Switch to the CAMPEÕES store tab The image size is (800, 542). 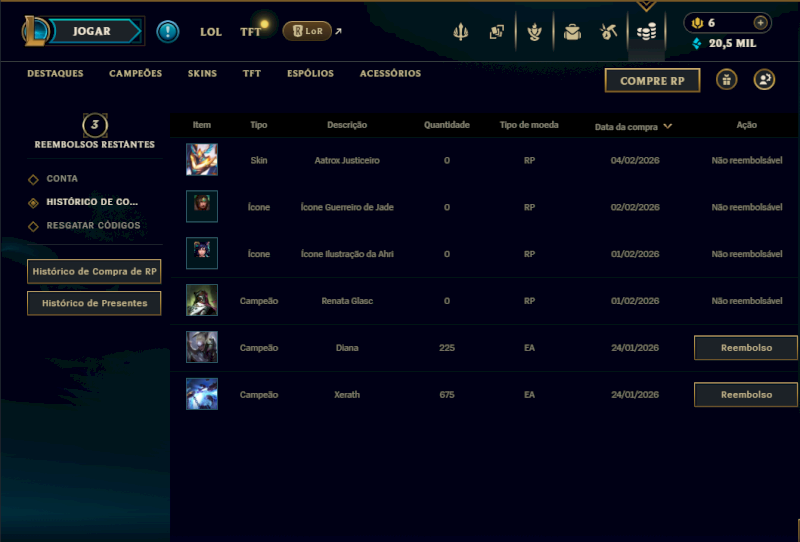pyautogui.click(x=136, y=73)
